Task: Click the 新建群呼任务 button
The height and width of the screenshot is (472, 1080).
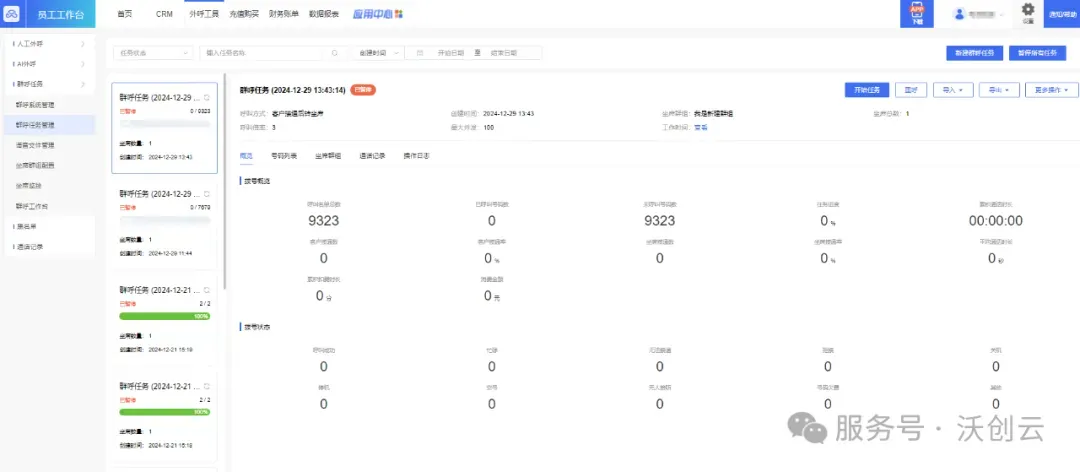Action: pyautogui.click(x=974, y=53)
